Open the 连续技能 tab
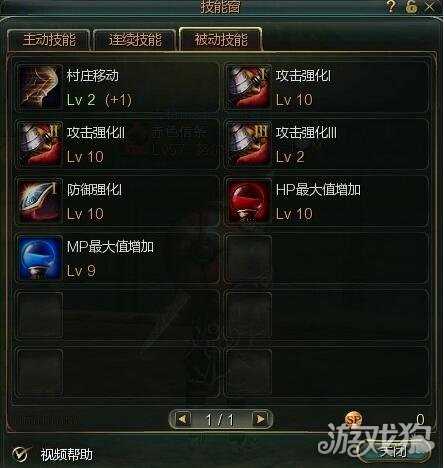Image resolution: width=444 pixels, height=468 pixels. coord(135,40)
